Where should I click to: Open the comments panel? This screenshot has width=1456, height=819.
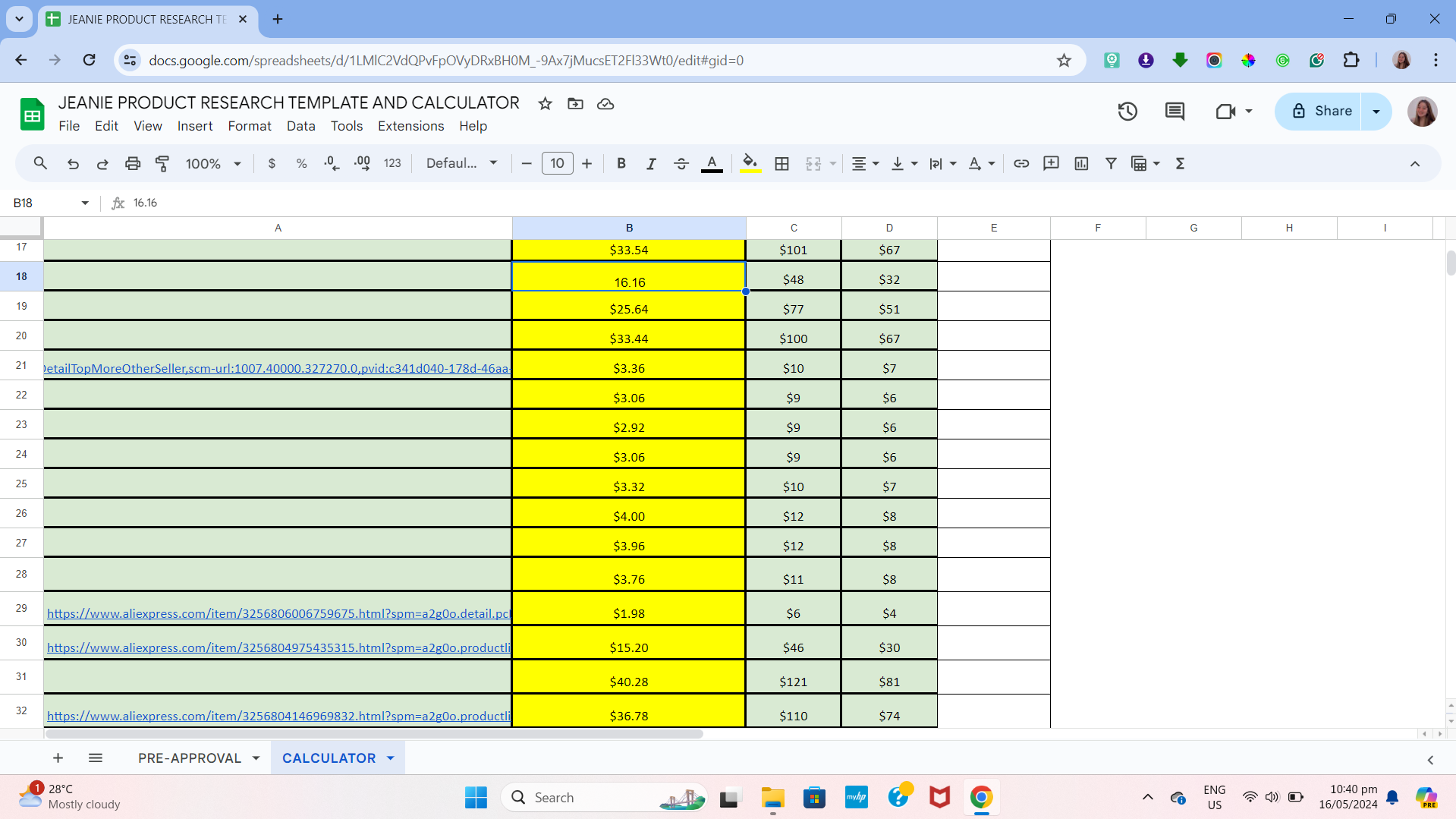tap(1175, 112)
